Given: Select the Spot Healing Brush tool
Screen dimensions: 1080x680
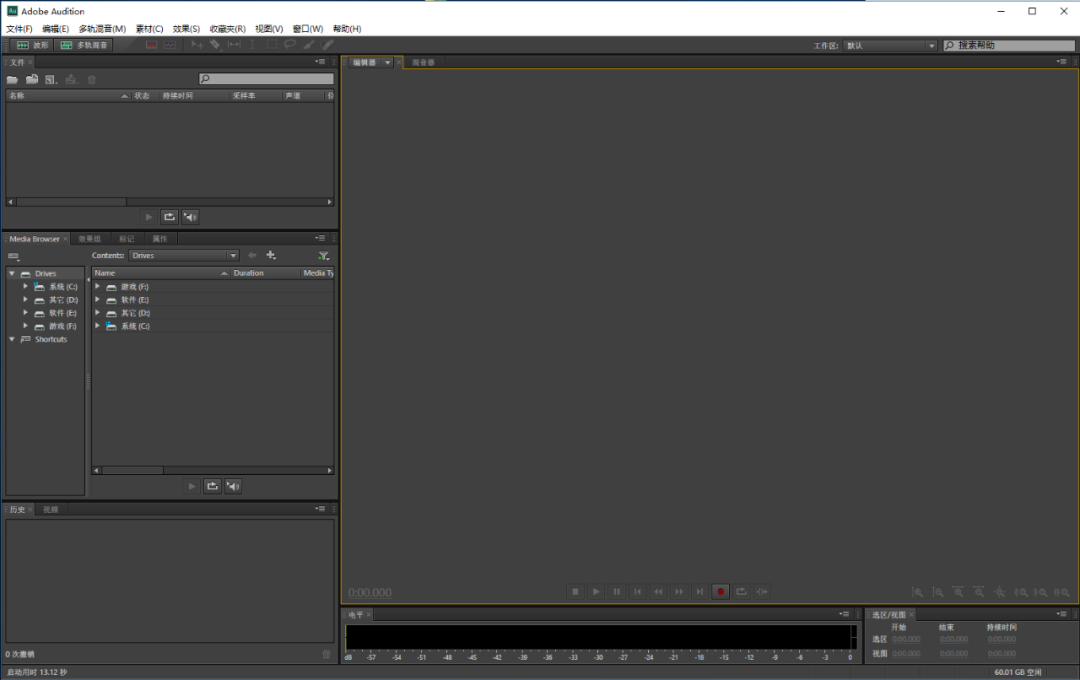Looking at the screenshot, I should tap(327, 45).
